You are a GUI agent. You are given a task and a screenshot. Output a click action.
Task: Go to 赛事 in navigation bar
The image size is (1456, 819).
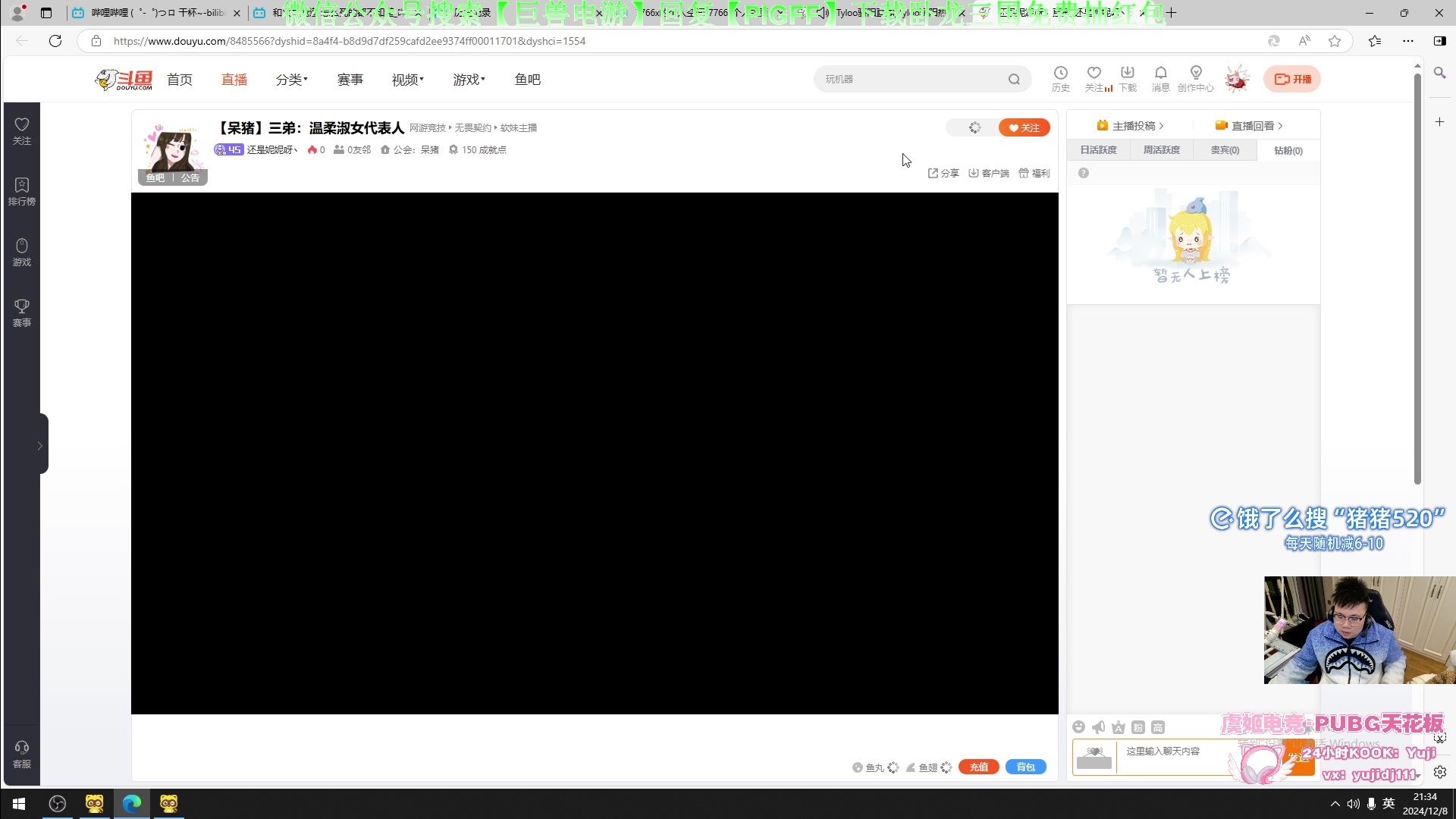350,80
